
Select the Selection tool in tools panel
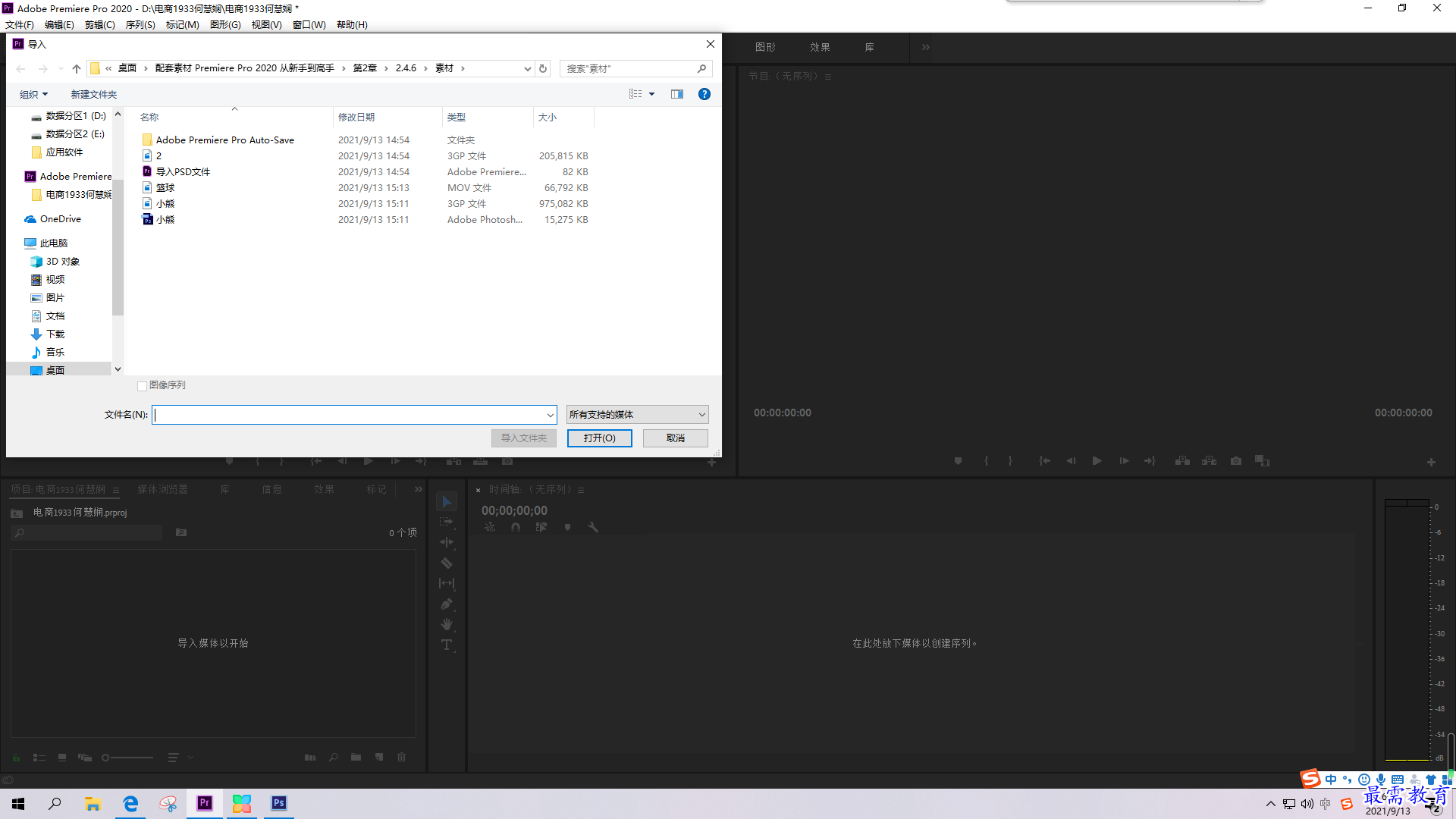pyautogui.click(x=447, y=502)
